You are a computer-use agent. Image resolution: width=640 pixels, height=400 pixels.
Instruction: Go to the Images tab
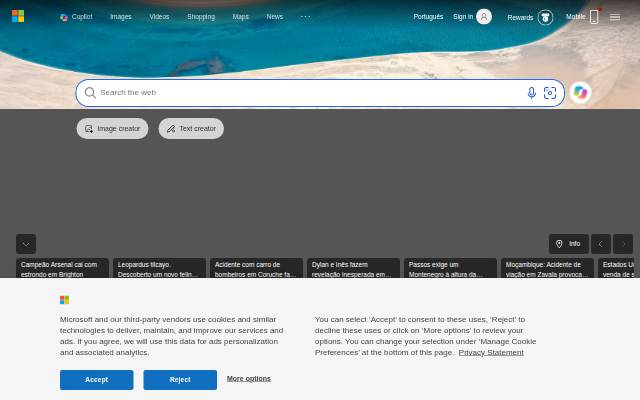coord(121,17)
